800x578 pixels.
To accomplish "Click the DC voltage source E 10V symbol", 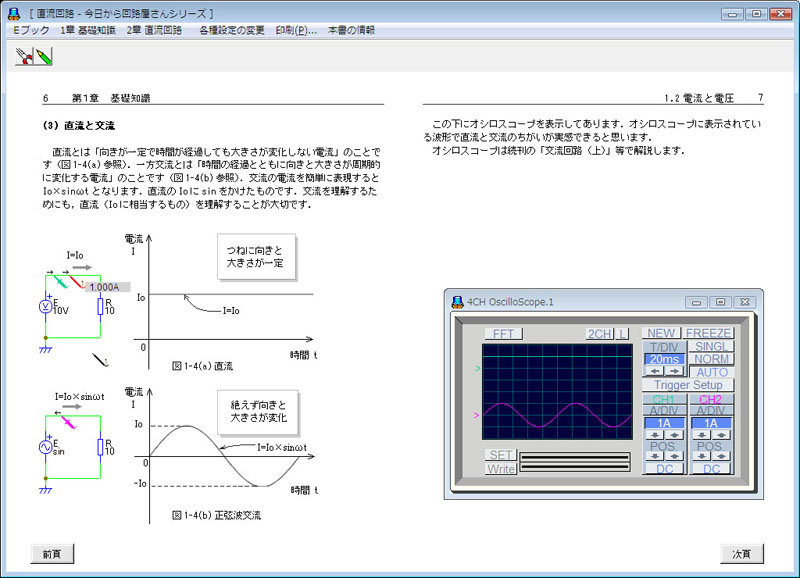I will [x=45, y=306].
